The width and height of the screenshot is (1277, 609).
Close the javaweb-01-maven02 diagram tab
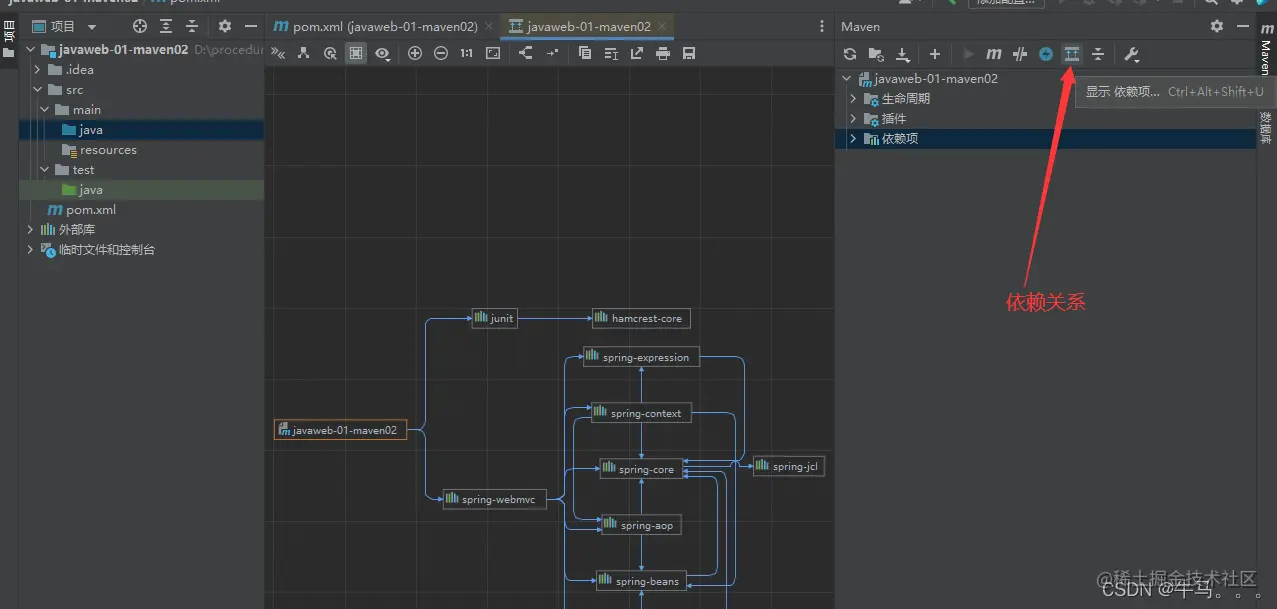click(664, 27)
